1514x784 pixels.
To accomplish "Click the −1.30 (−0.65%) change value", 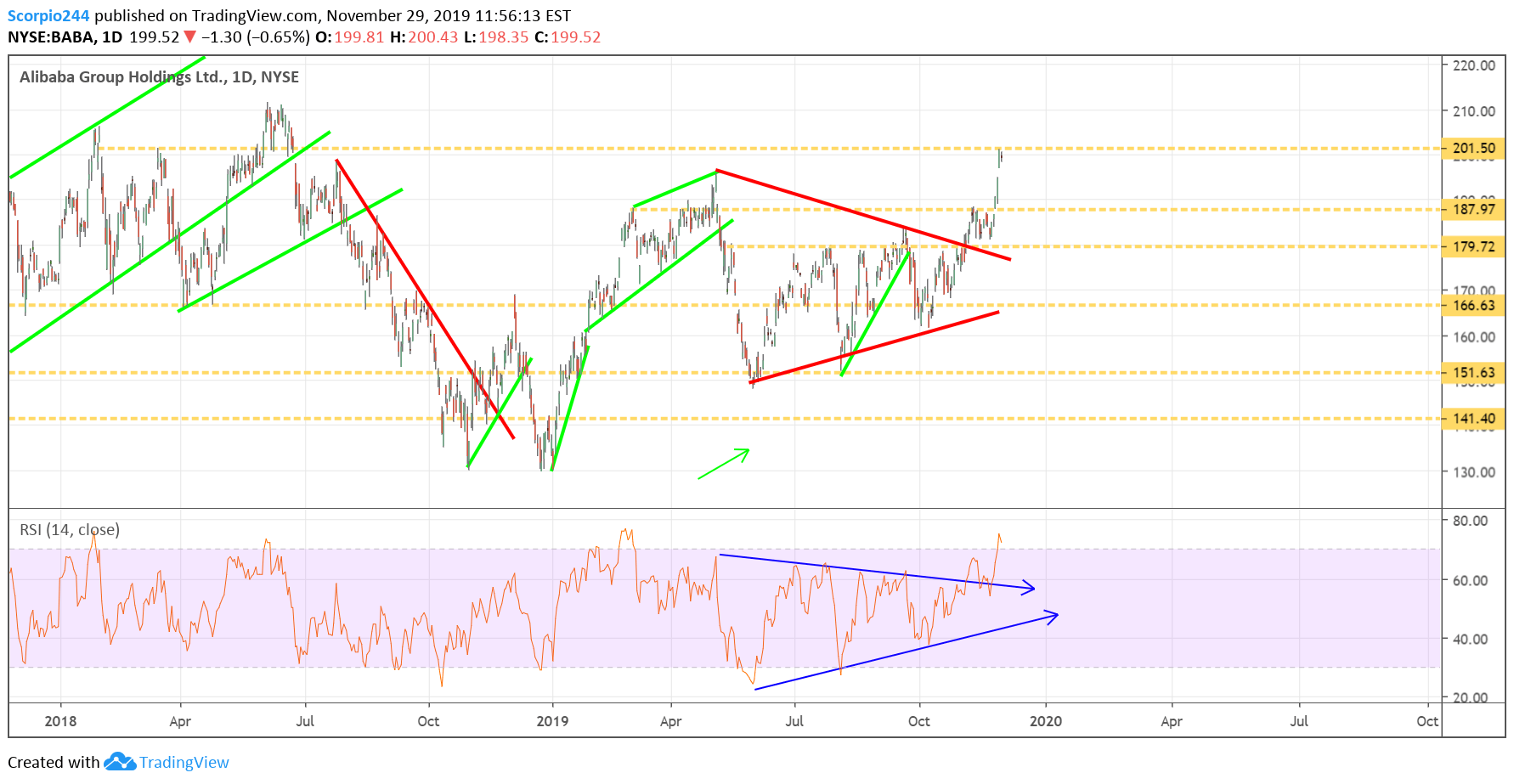I will [255, 37].
